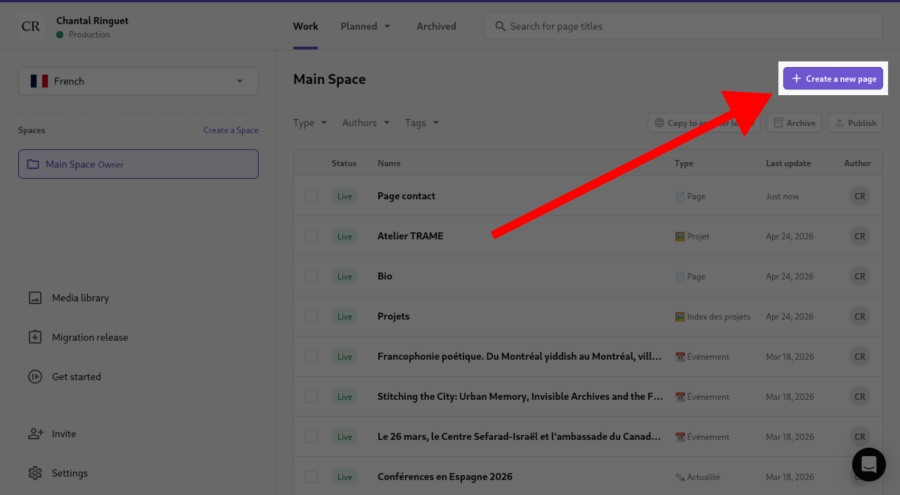Viewport: 900px width, 495px height.
Task: Click the Name column header
Action: 389,163
